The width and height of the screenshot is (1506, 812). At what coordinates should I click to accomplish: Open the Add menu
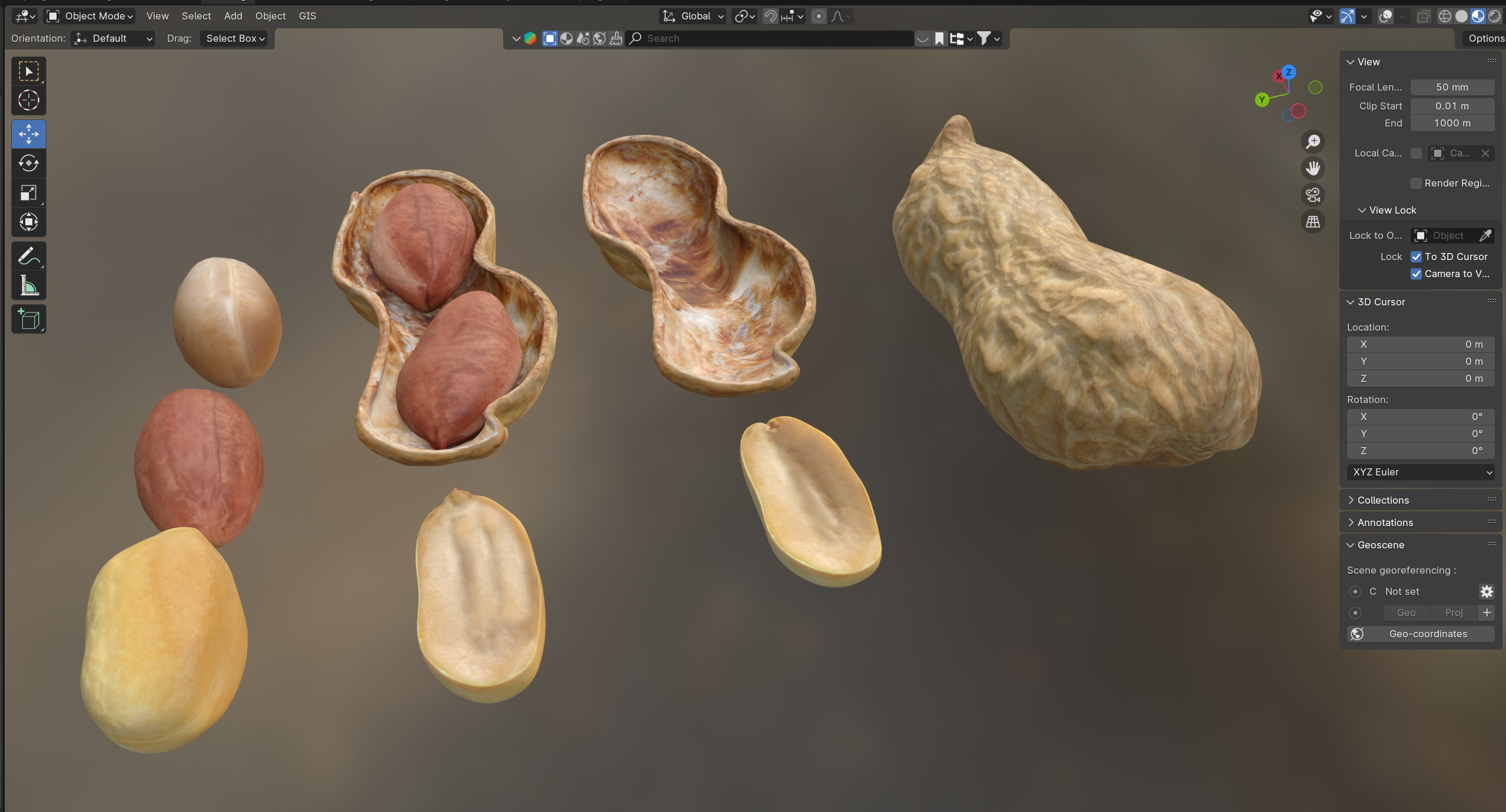[x=233, y=16]
